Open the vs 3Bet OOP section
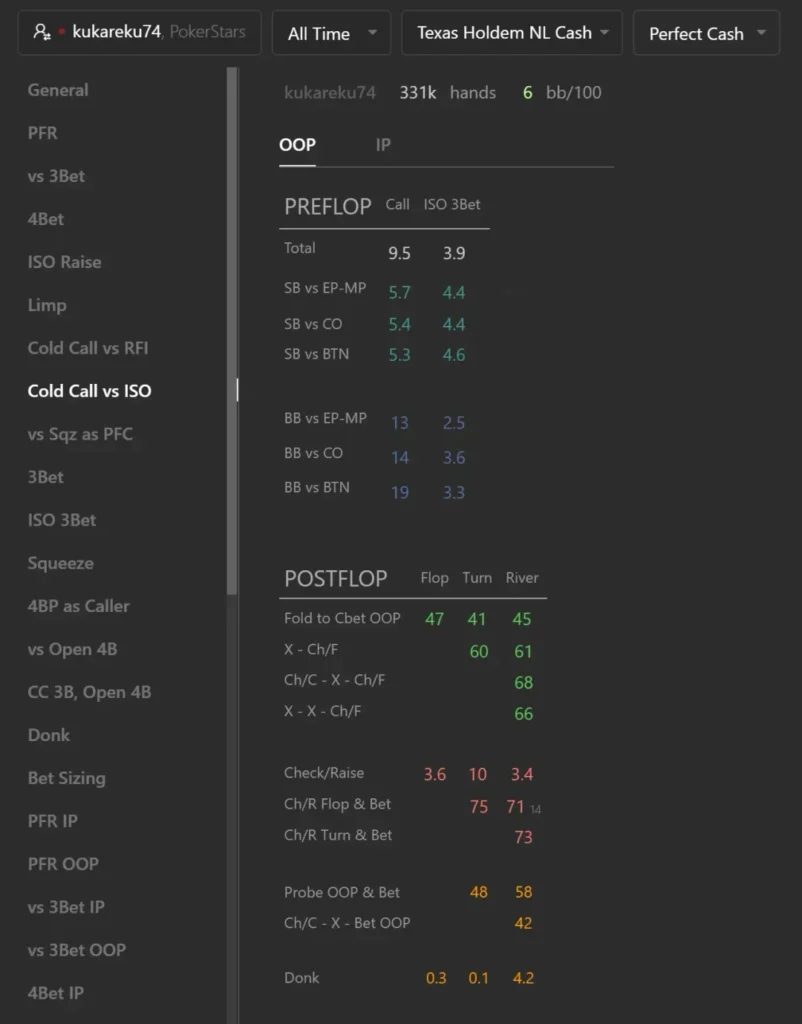Screen dimensions: 802x1024 76,950
